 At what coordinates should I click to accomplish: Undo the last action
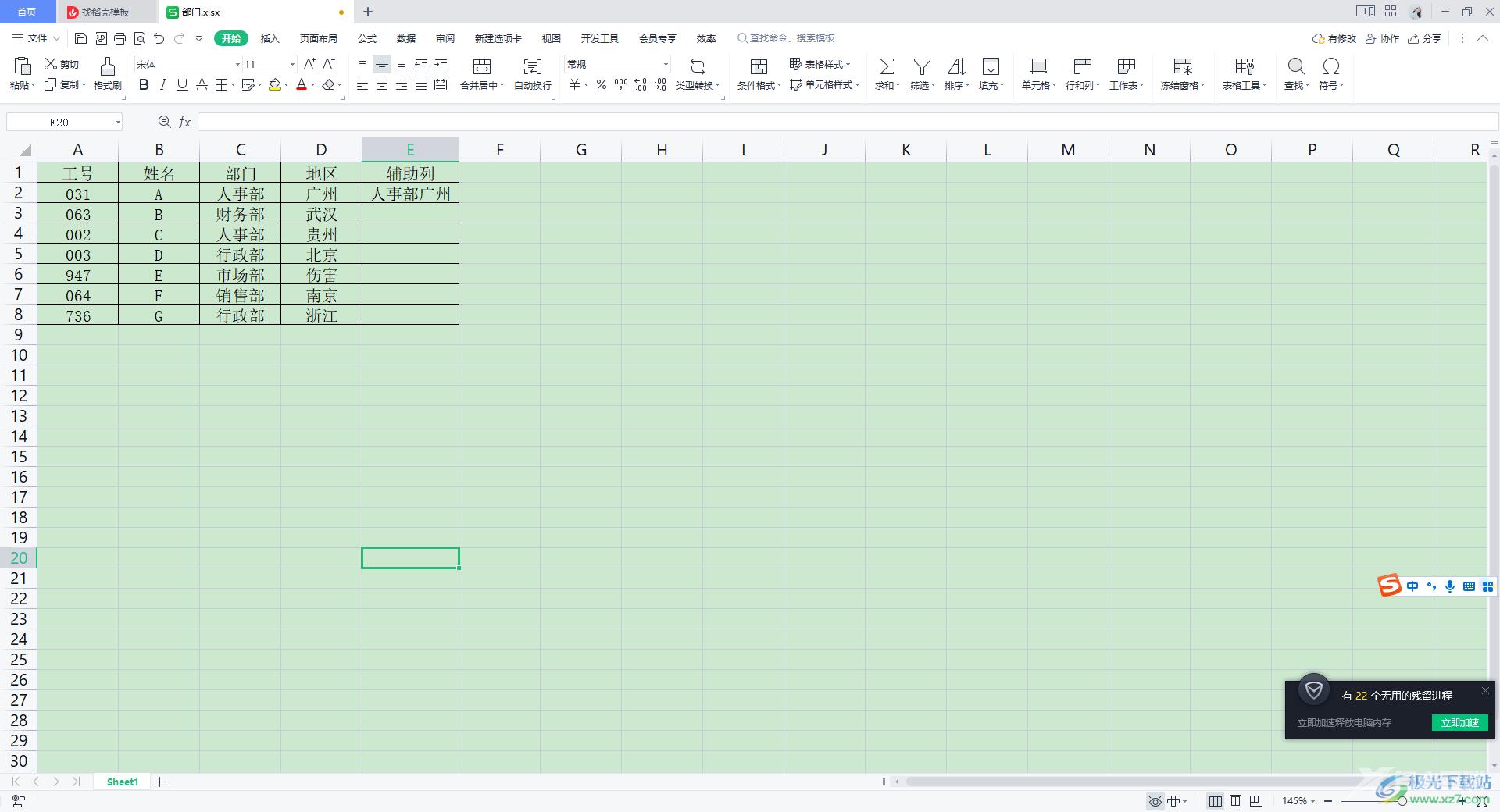(159, 38)
